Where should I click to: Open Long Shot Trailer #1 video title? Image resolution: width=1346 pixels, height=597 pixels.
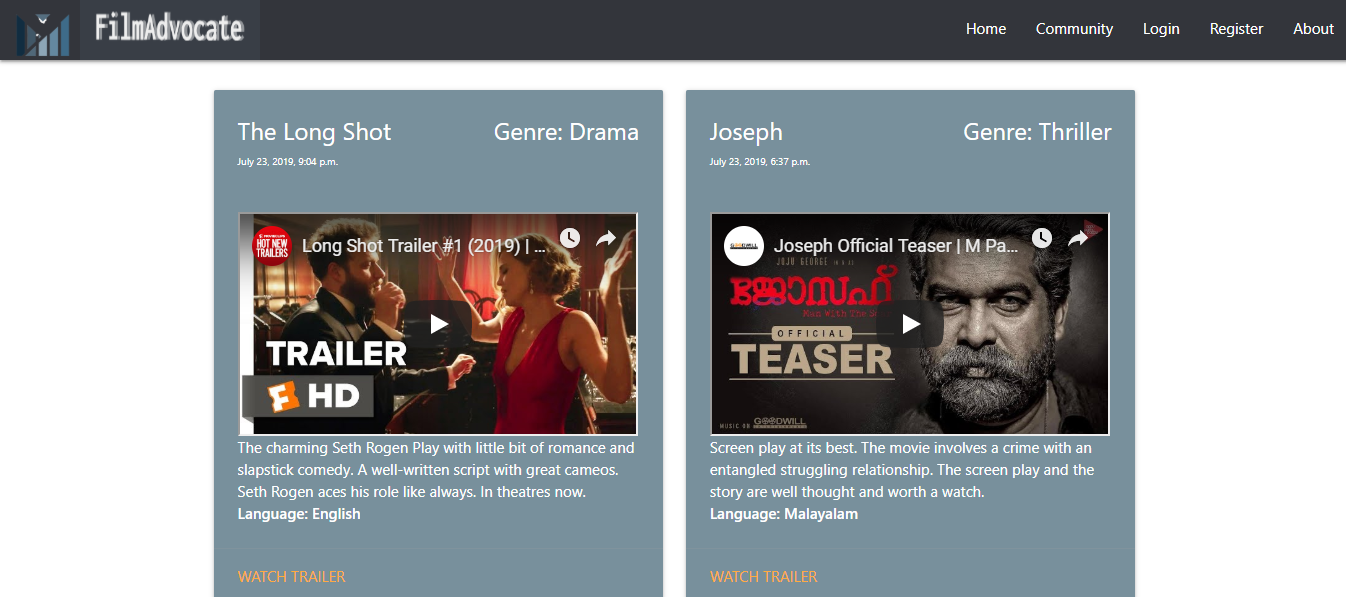(x=424, y=245)
